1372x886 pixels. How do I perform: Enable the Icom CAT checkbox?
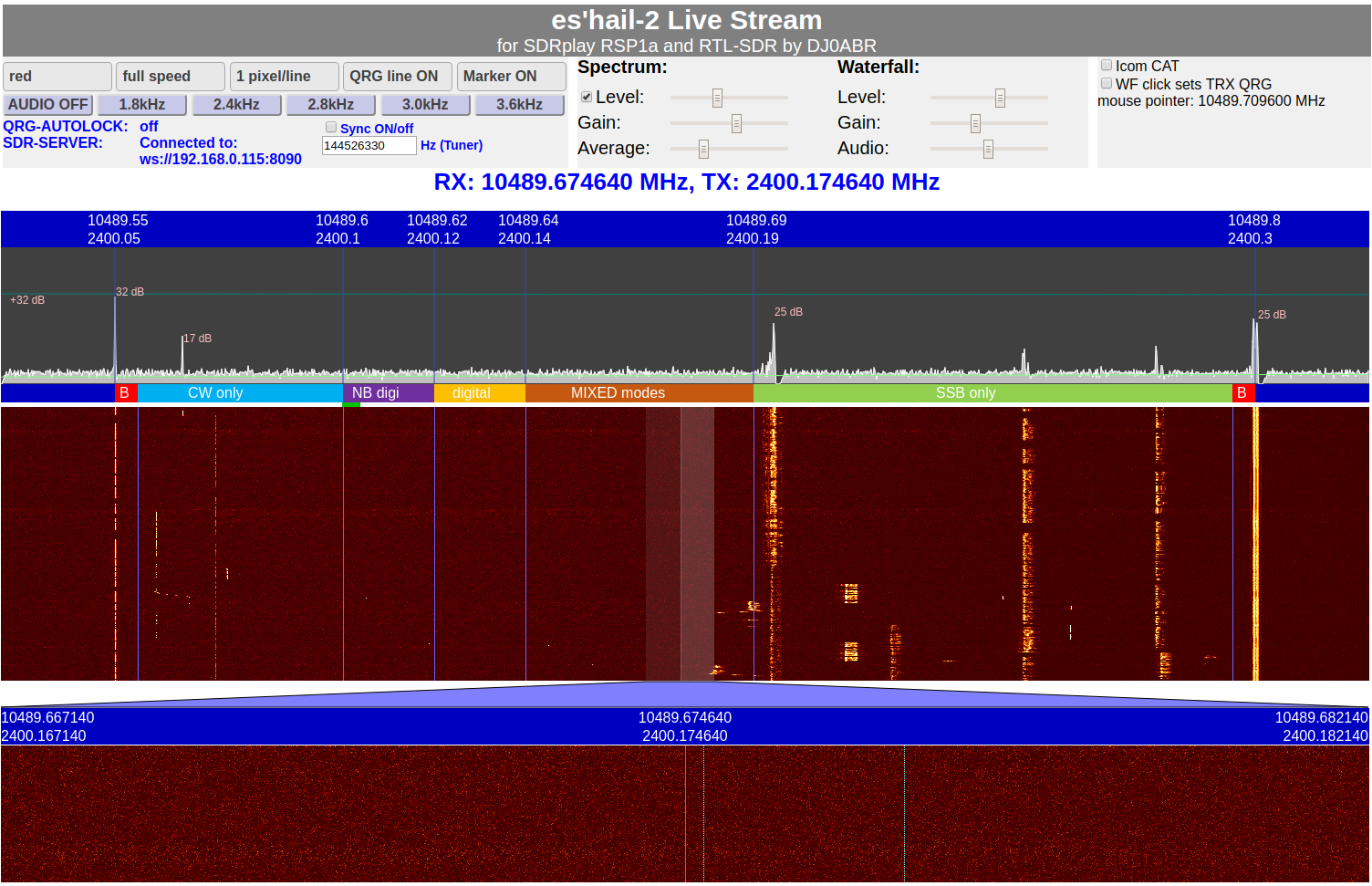click(x=1107, y=66)
